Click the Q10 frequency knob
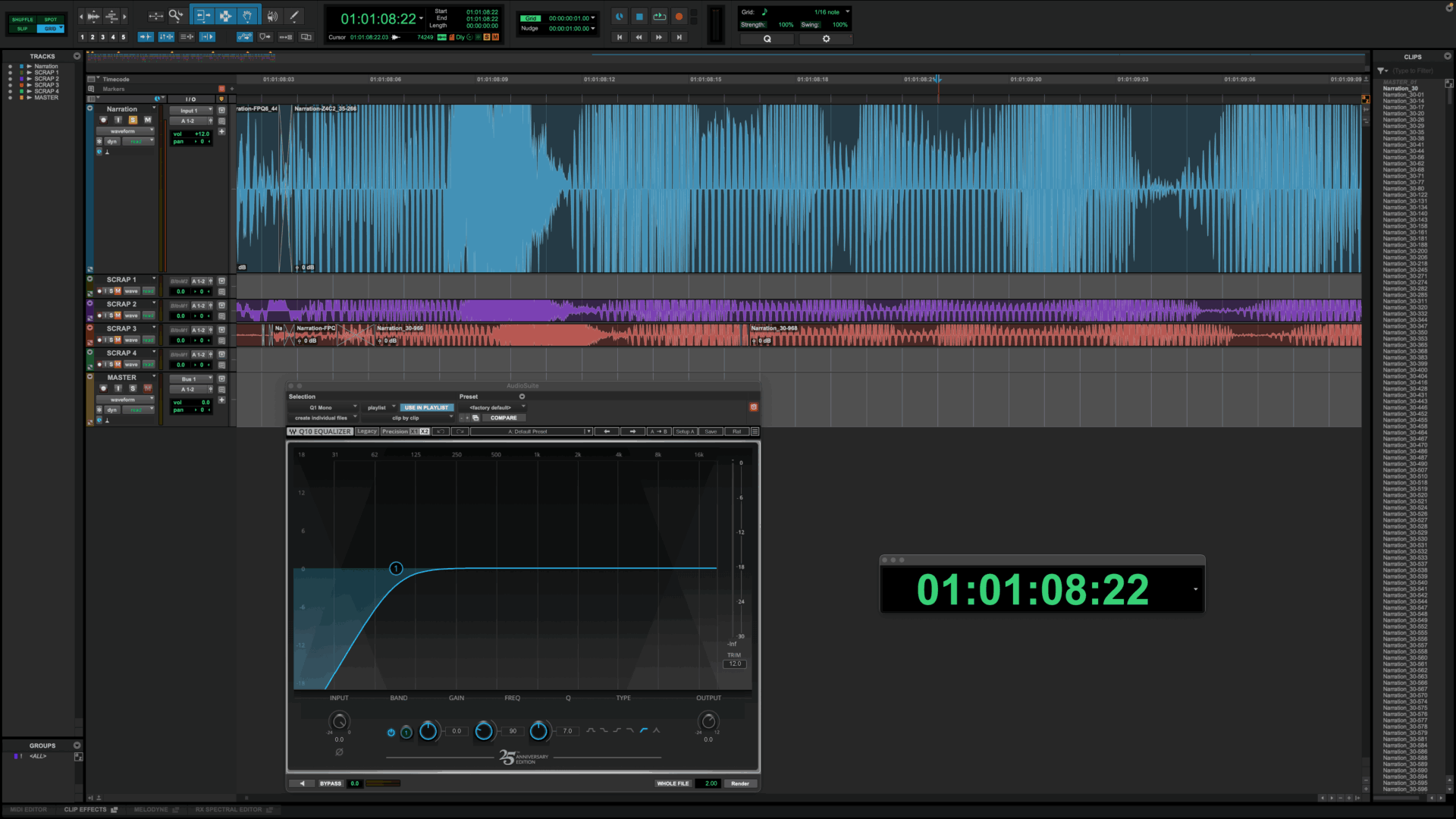The height and width of the screenshot is (819, 1456). (483, 731)
